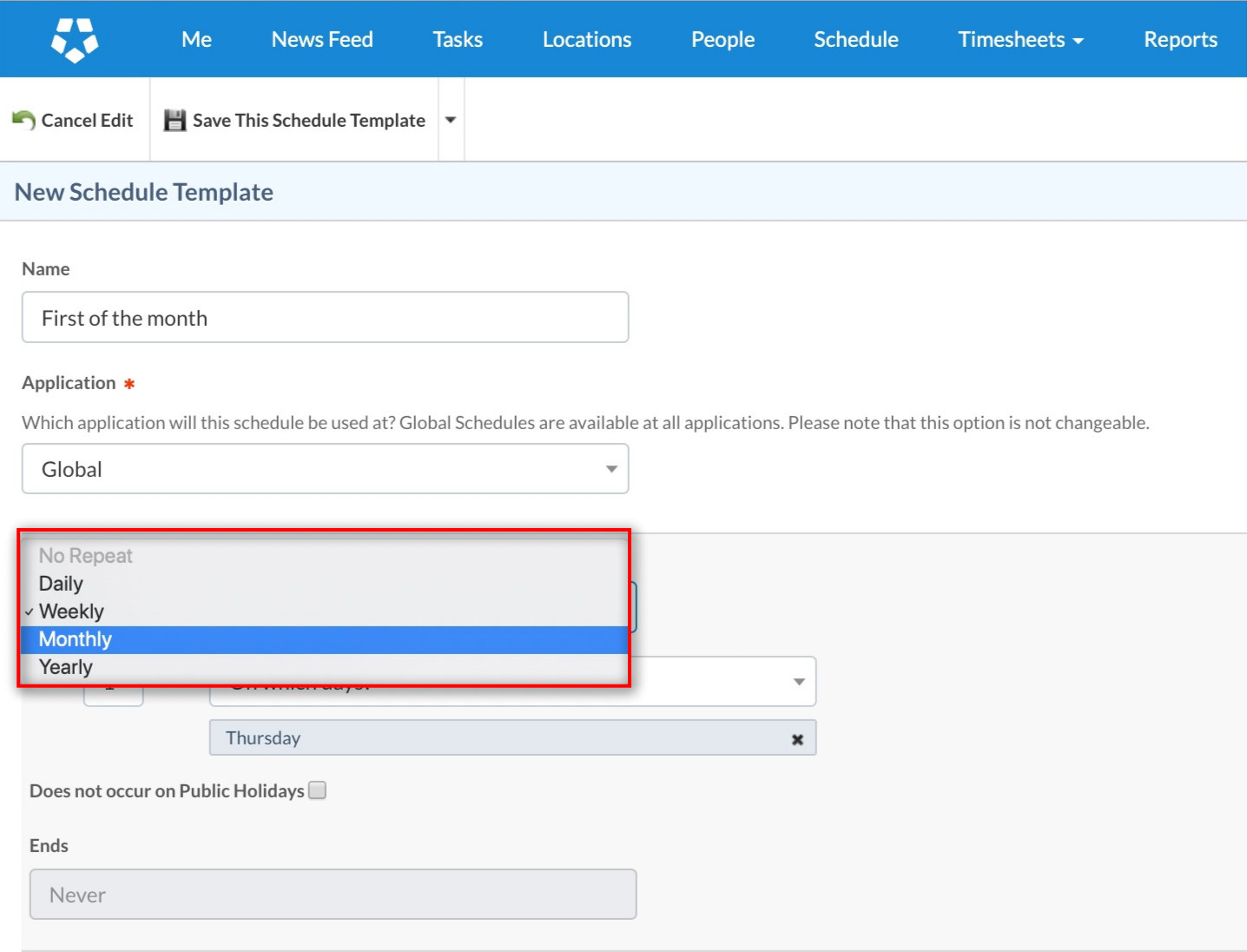Image resolution: width=1247 pixels, height=952 pixels.
Task: Click the Timesheets caret arrow
Action: (1079, 41)
